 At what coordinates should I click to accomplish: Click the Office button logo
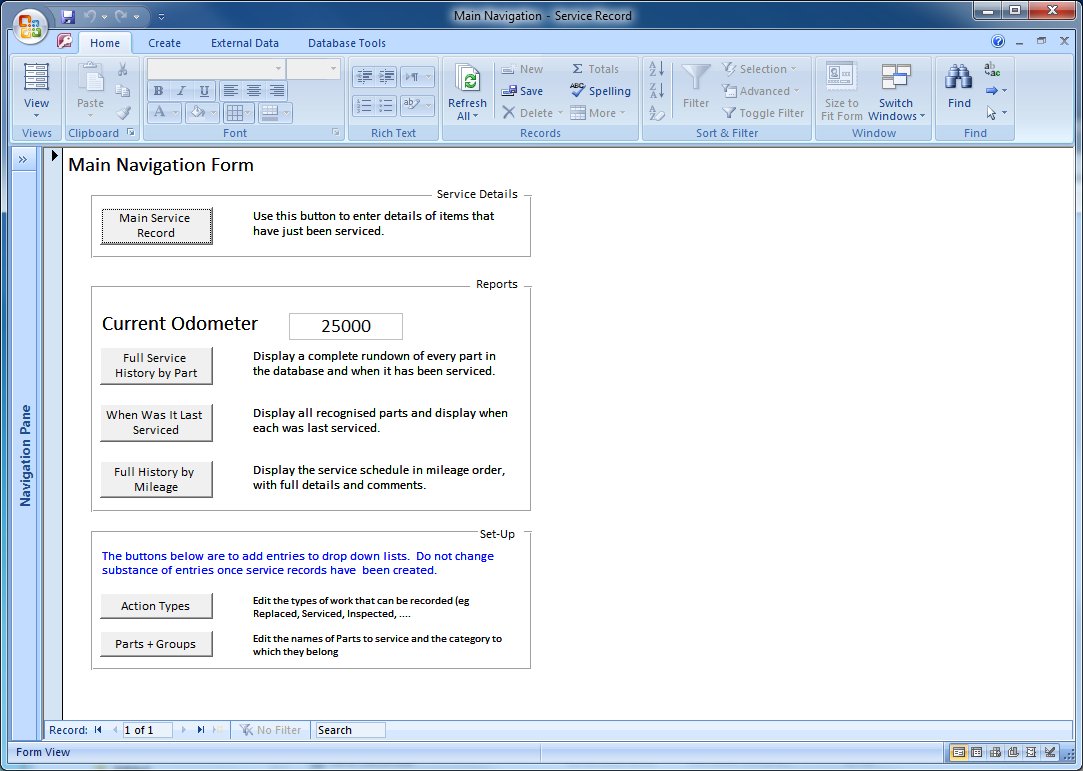(x=30, y=26)
